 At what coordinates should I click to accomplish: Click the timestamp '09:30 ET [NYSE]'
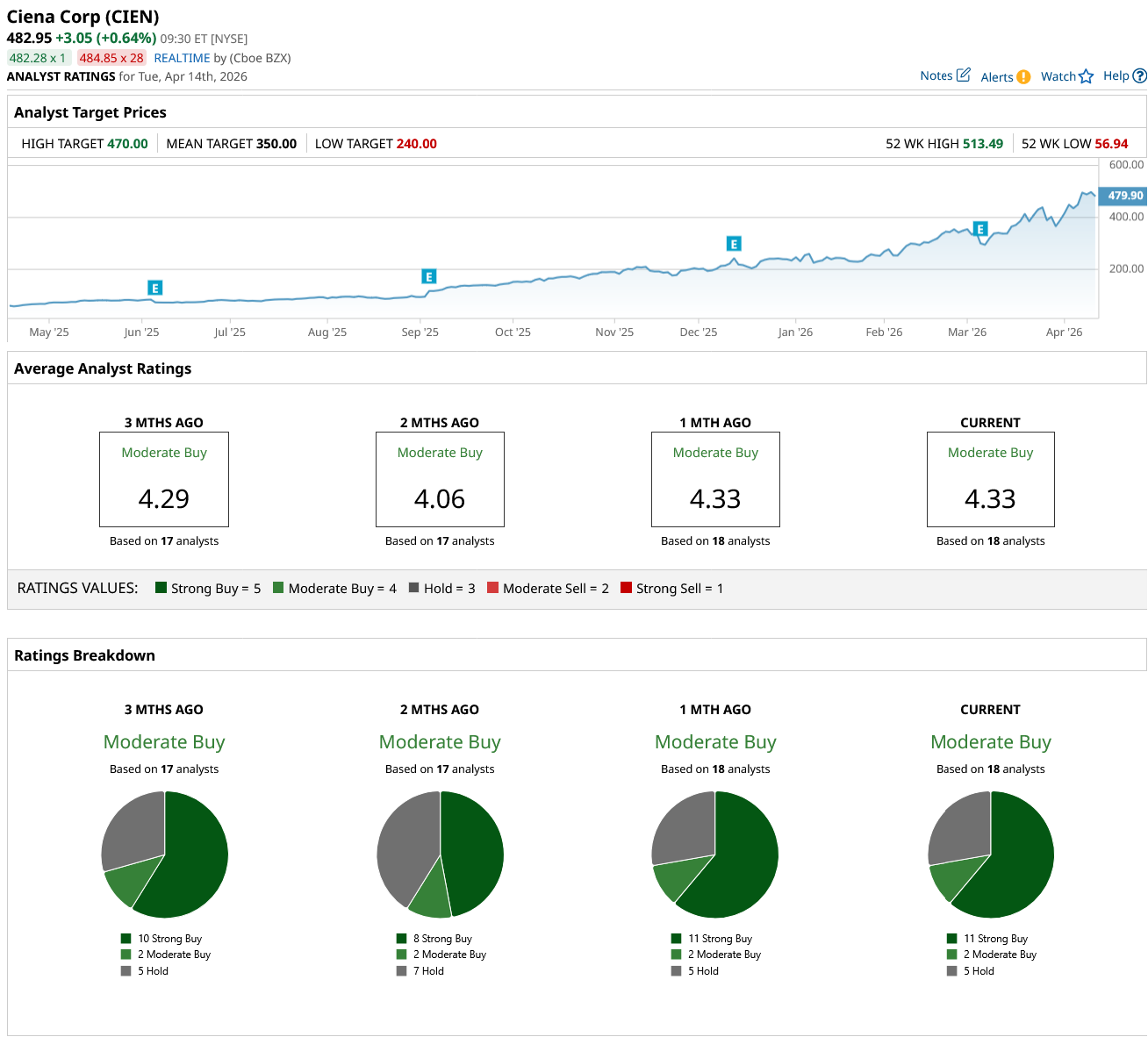coord(204,39)
